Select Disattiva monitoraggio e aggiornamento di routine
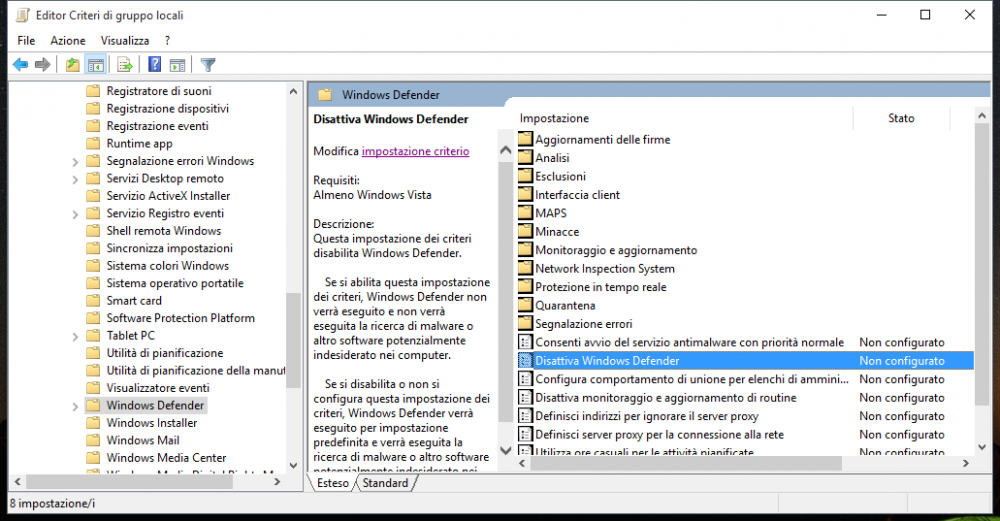The width and height of the screenshot is (1000, 521). point(665,397)
